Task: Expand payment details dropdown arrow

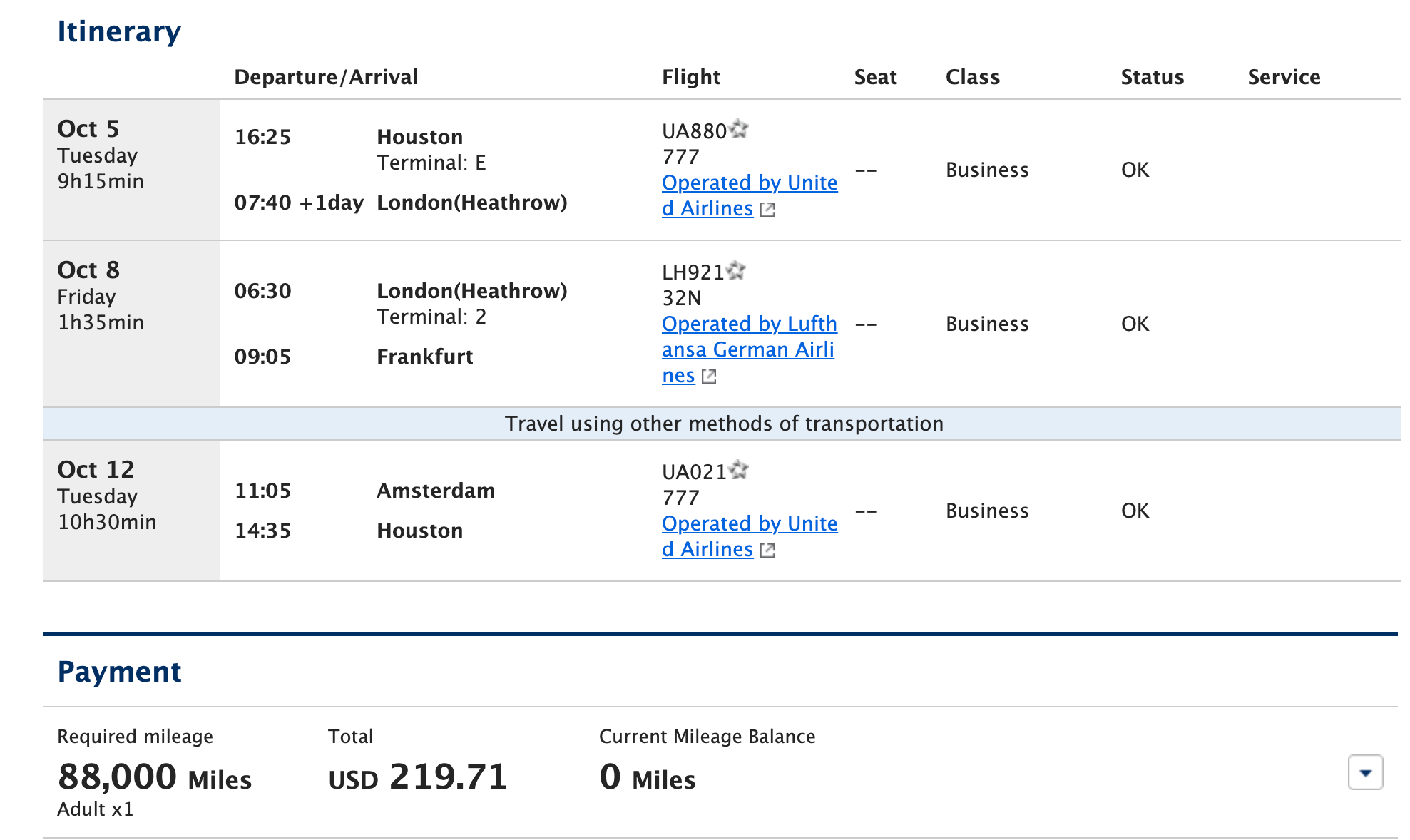Action: click(1365, 773)
